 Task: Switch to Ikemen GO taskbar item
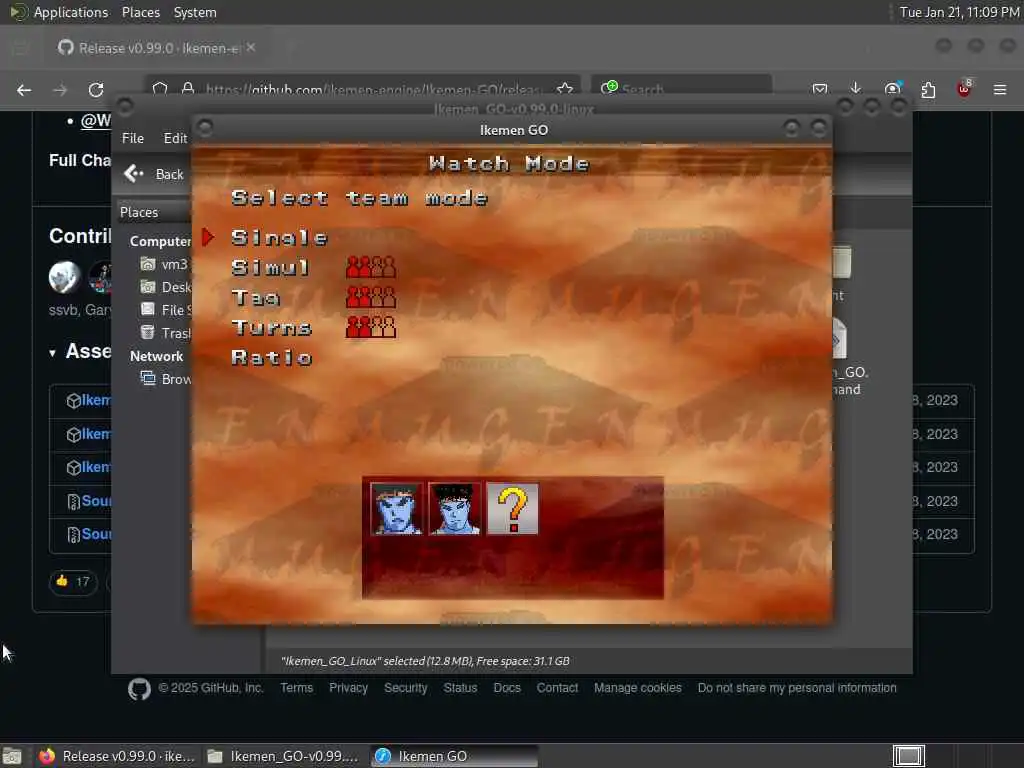tap(455, 756)
